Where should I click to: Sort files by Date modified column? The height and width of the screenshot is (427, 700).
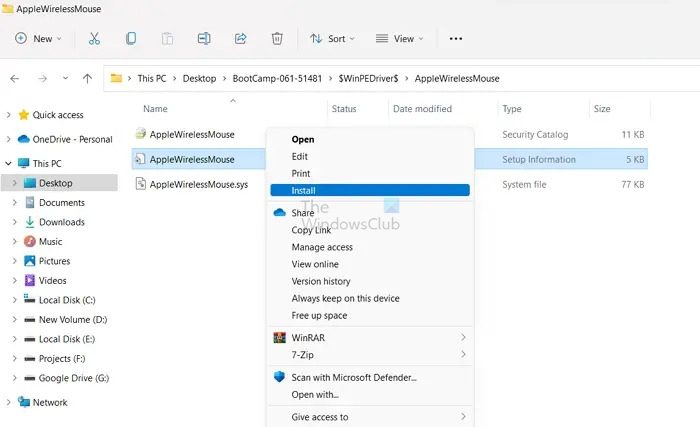point(422,108)
